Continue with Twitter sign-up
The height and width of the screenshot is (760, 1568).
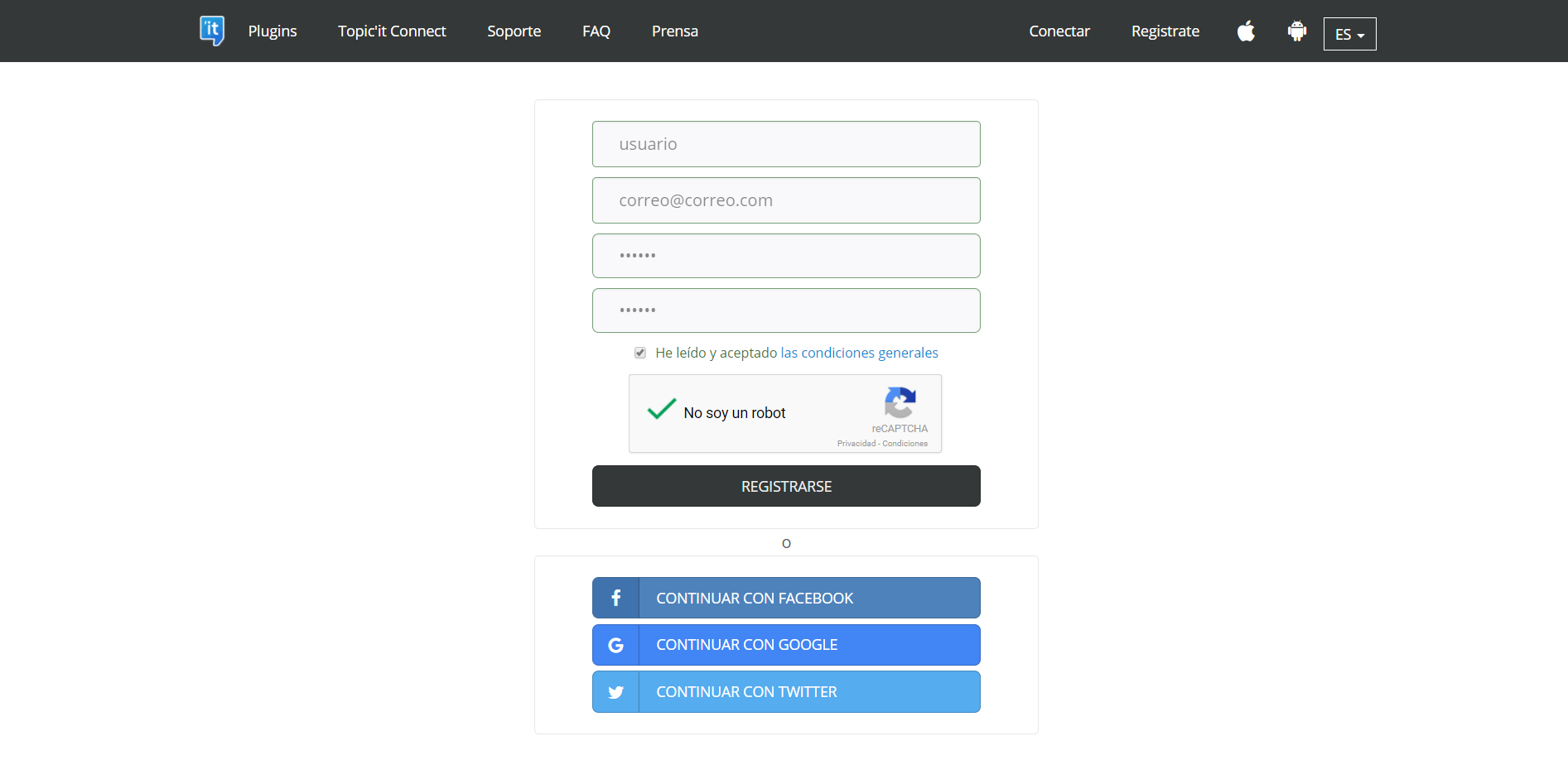786,692
